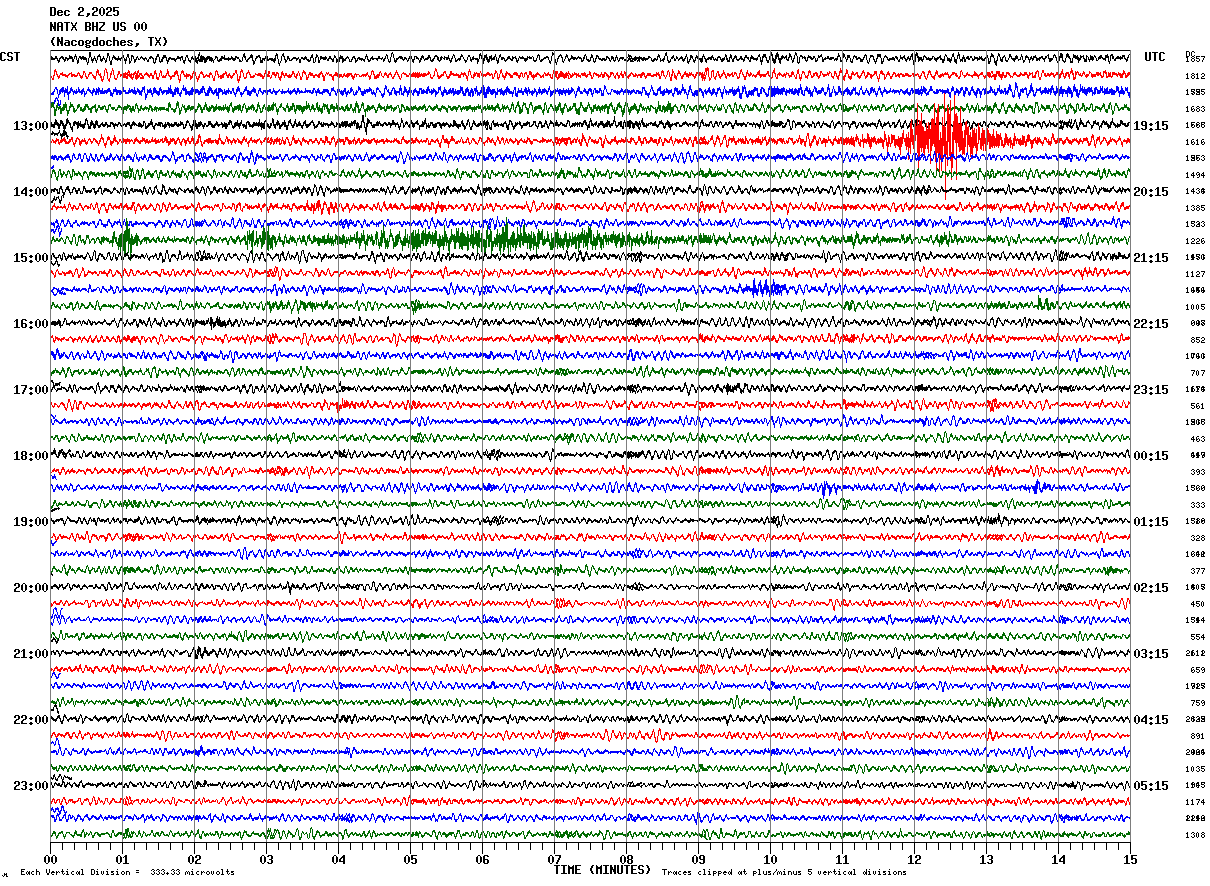Click the DC offset value '1812'
The image size is (1210, 886).
pyautogui.click(x=1195, y=76)
